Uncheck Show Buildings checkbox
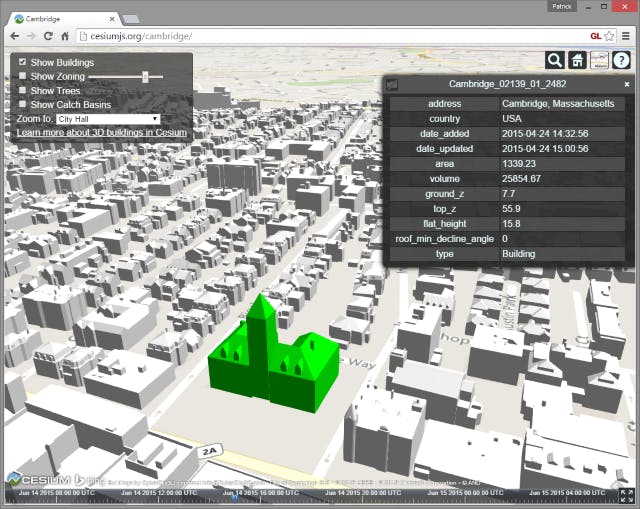The height and width of the screenshot is (509, 640). tap(22, 62)
